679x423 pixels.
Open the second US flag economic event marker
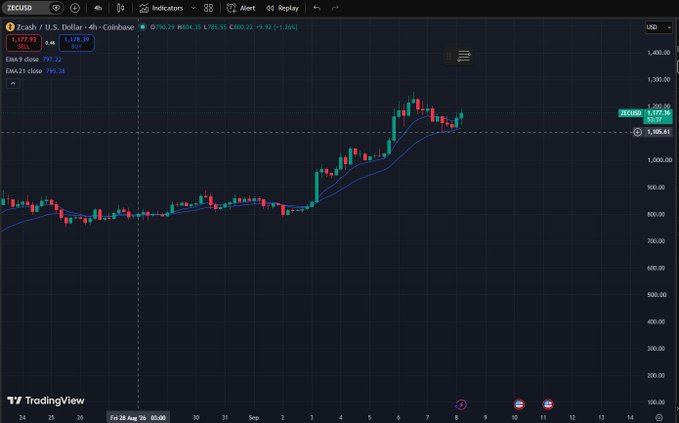coord(548,404)
